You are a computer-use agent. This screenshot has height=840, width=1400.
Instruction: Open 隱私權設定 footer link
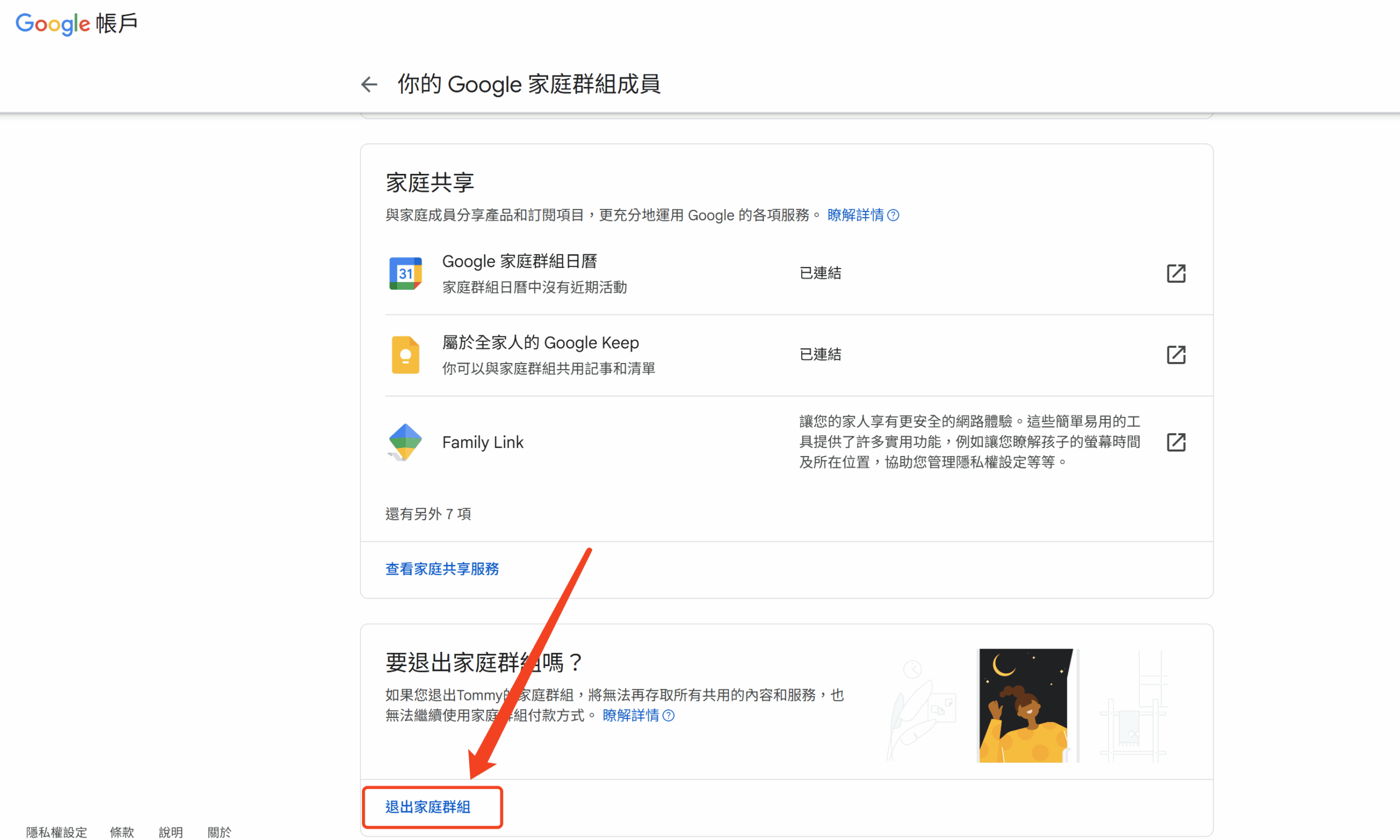[x=56, y=831]
